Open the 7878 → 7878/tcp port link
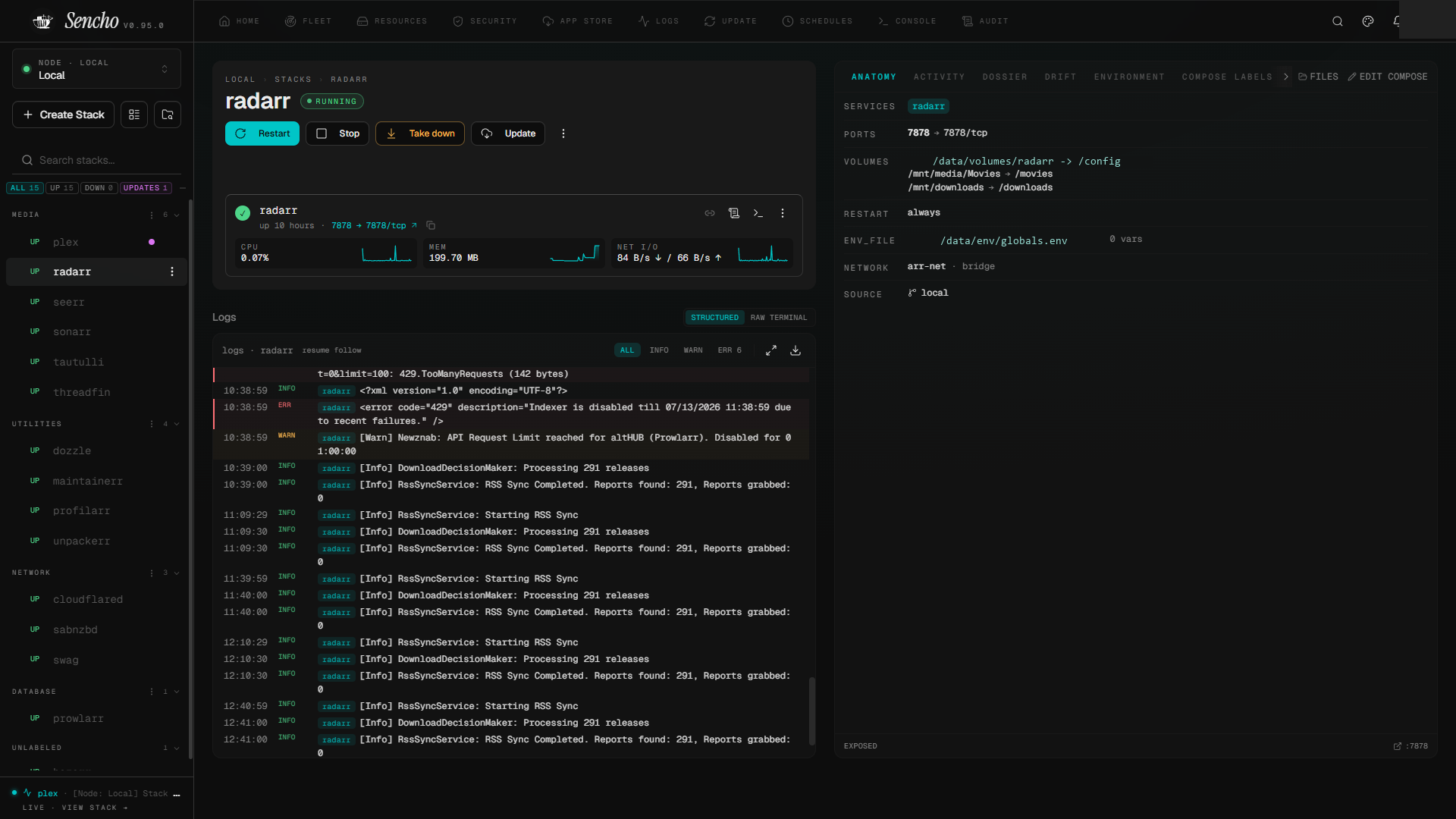This screenshot has height=819, width=1456. [374, 225]
